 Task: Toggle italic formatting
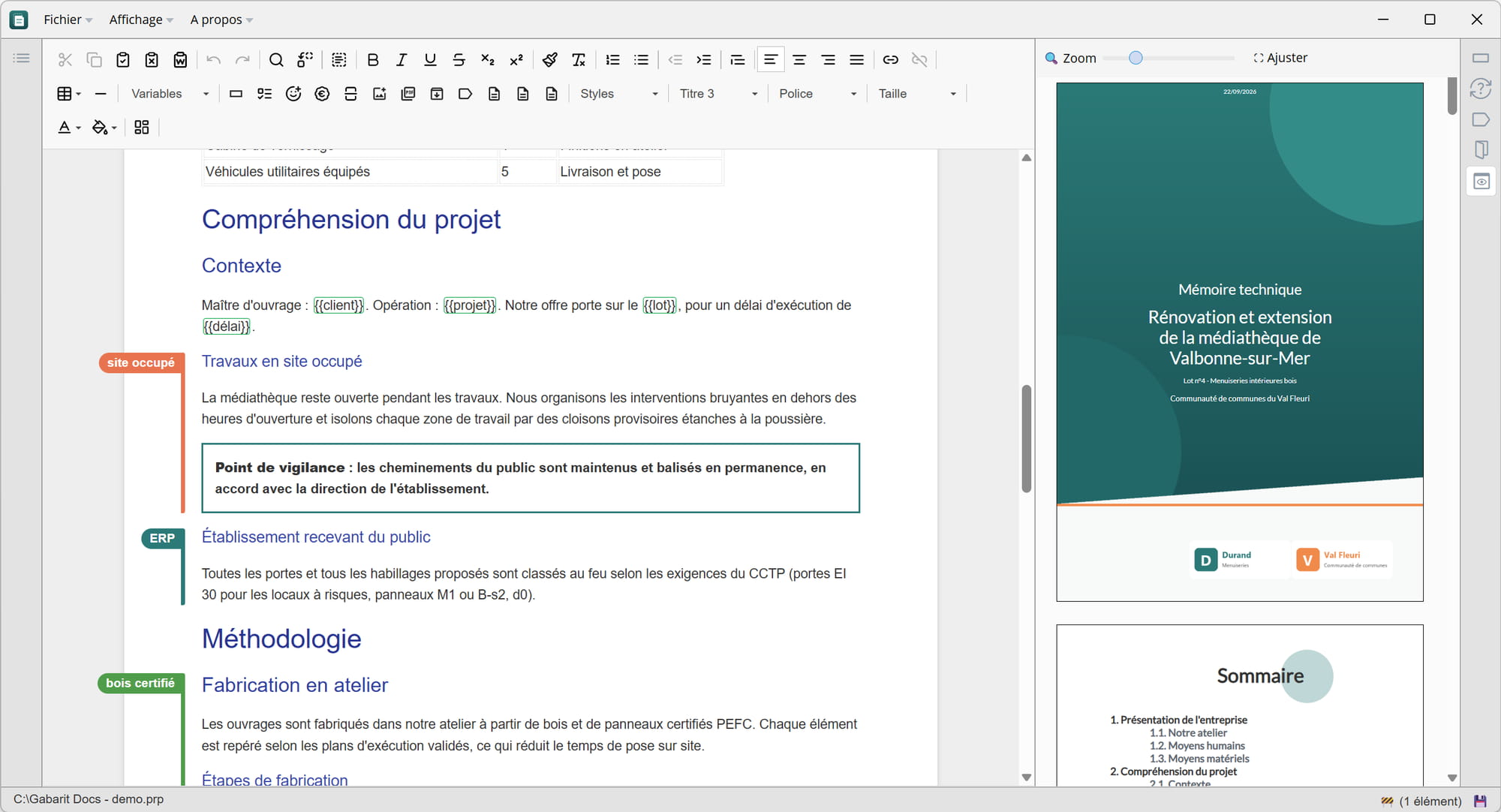pos(401,60)
